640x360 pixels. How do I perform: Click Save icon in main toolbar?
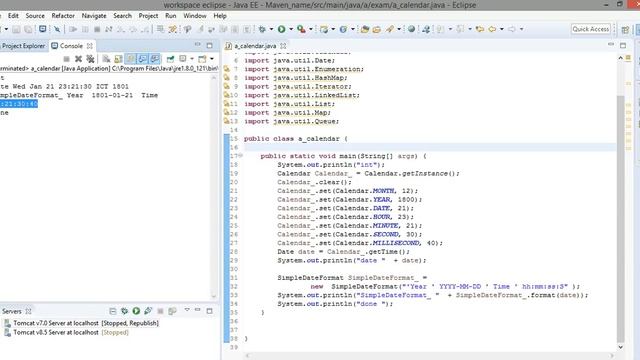(16, 29)
